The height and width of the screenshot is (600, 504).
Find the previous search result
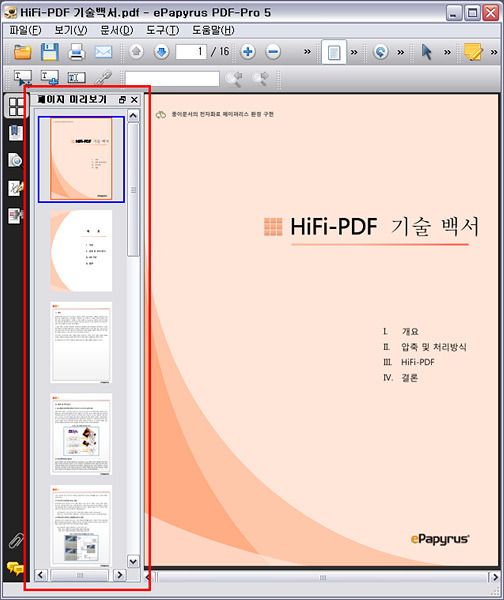coord(234,78)
